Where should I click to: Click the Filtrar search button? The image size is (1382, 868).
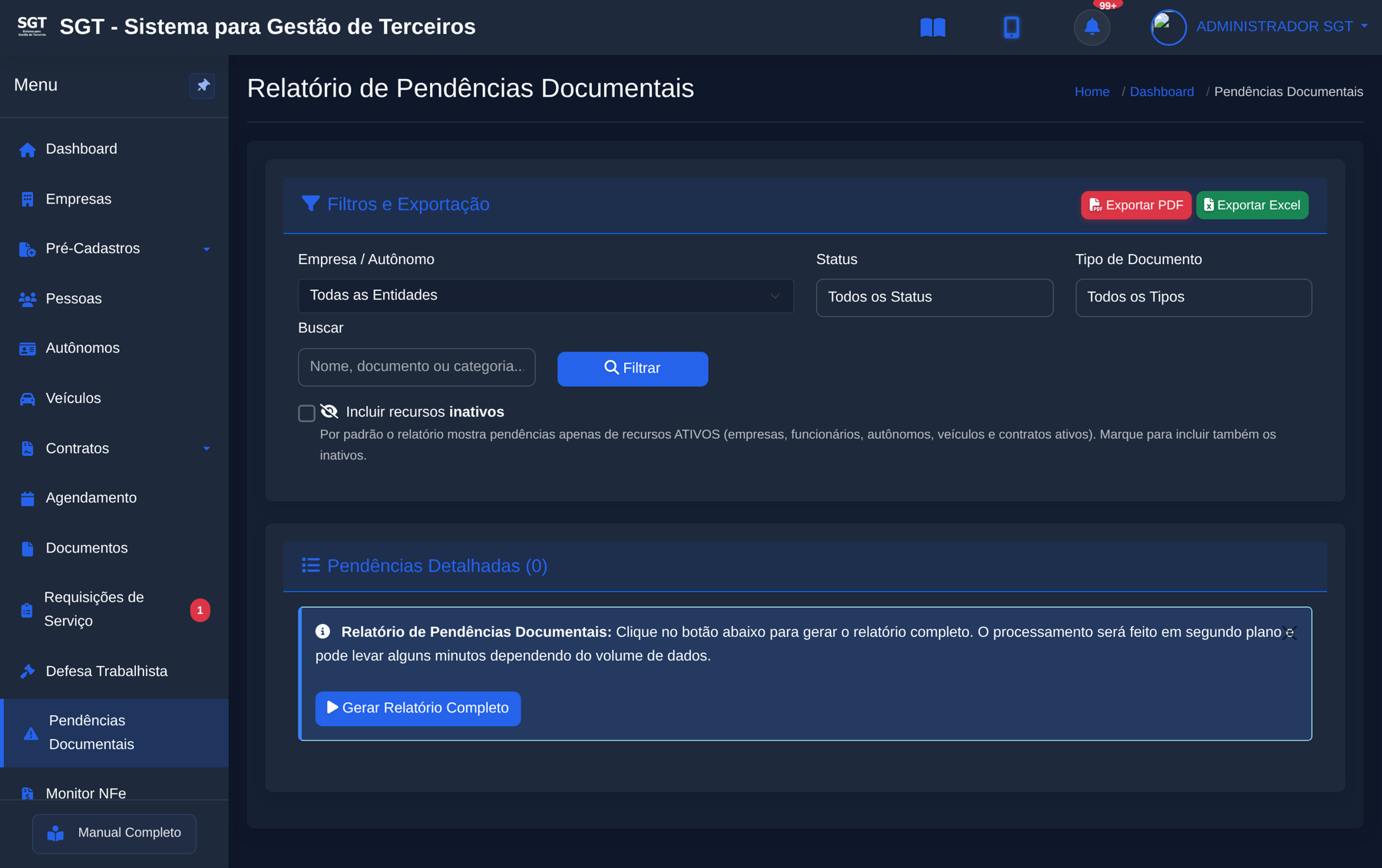632,368
